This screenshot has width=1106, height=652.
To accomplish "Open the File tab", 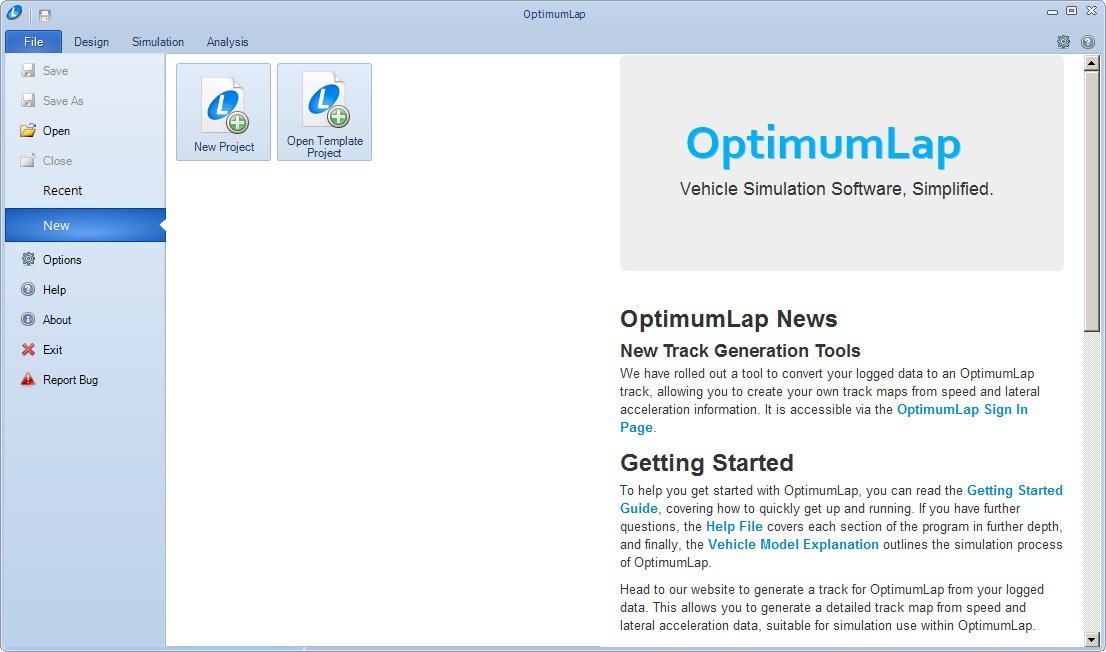I will click(x=33, y=42).
